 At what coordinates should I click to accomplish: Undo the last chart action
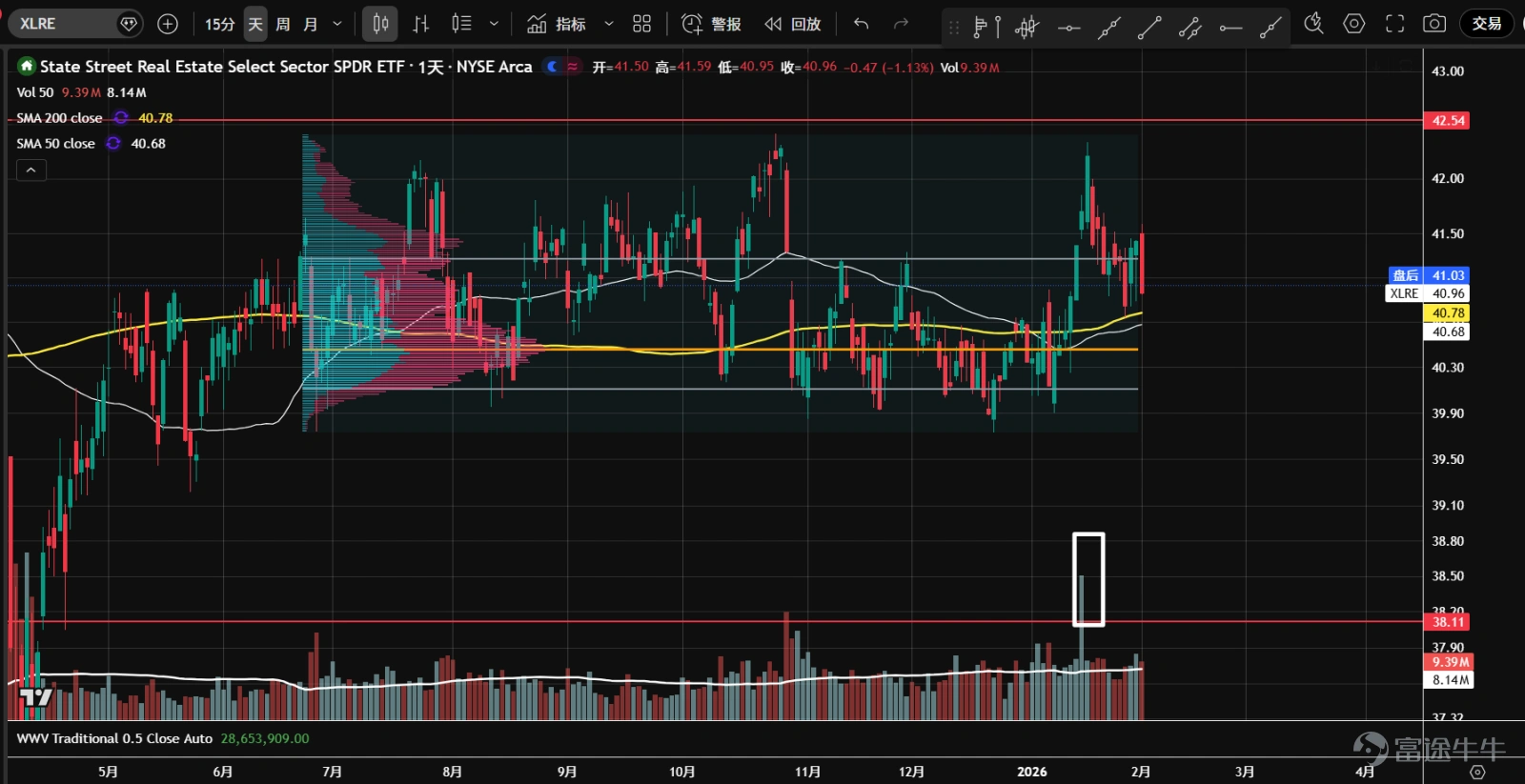coord(862,24)
